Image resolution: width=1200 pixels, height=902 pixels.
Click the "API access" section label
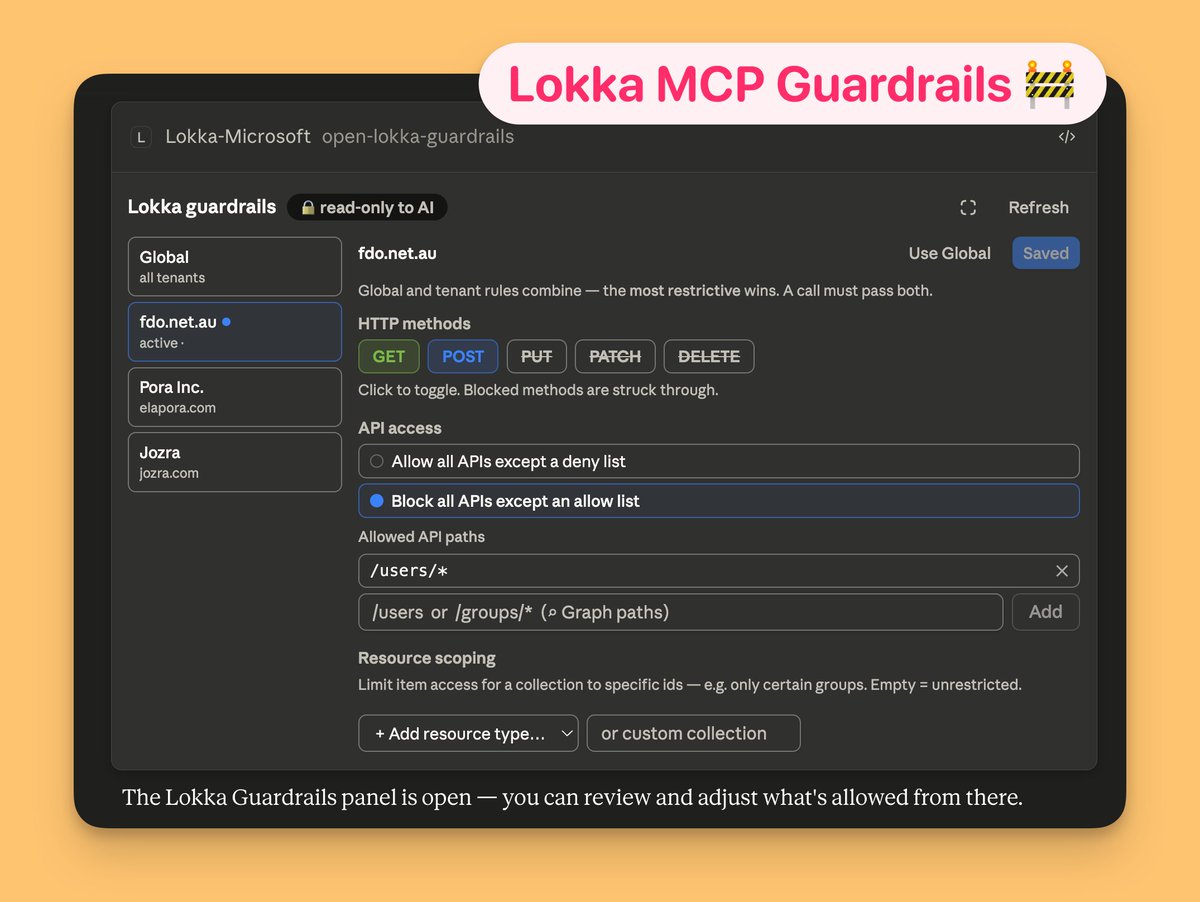400,428
